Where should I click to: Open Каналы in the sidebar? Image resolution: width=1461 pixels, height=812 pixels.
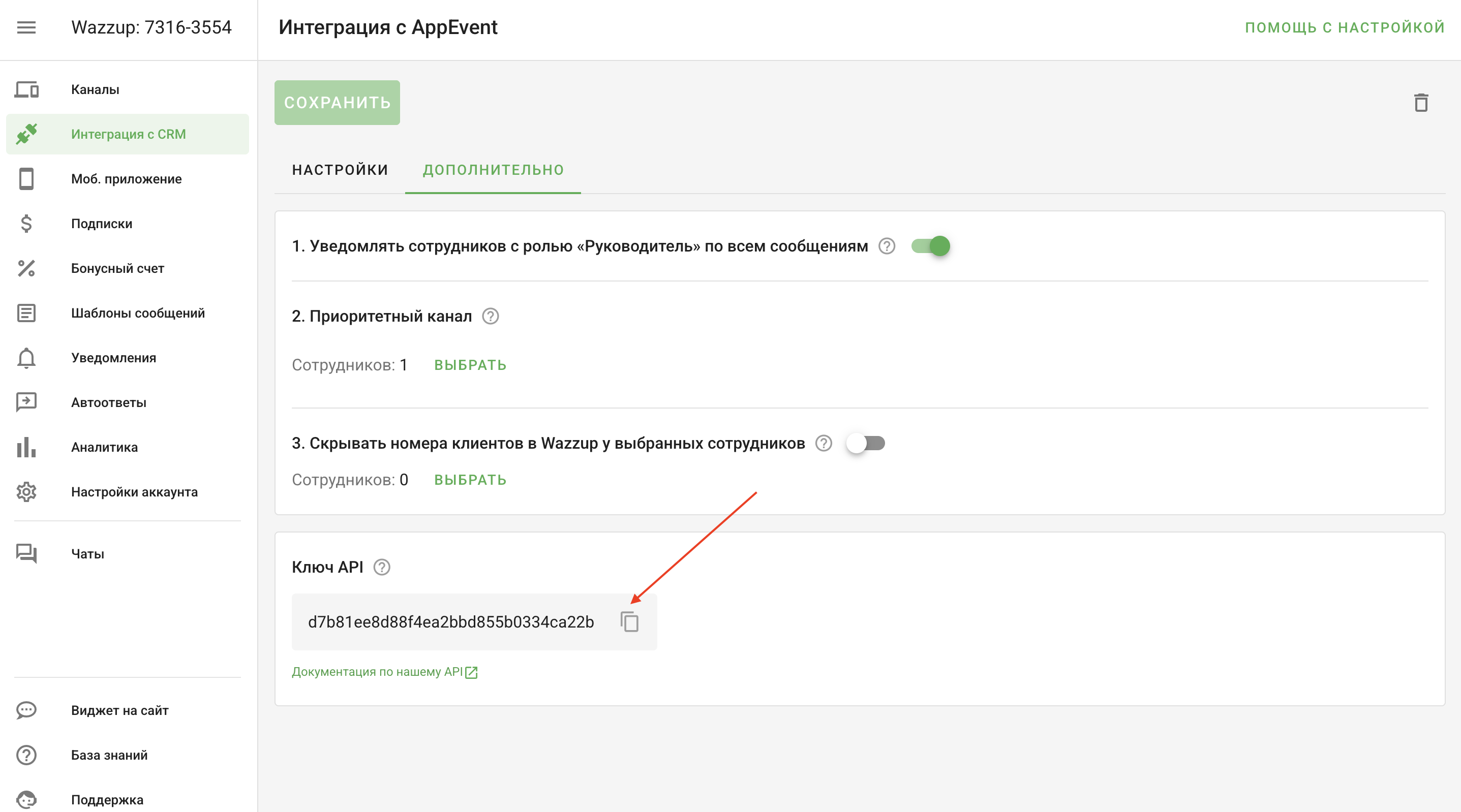click(95, 89)
